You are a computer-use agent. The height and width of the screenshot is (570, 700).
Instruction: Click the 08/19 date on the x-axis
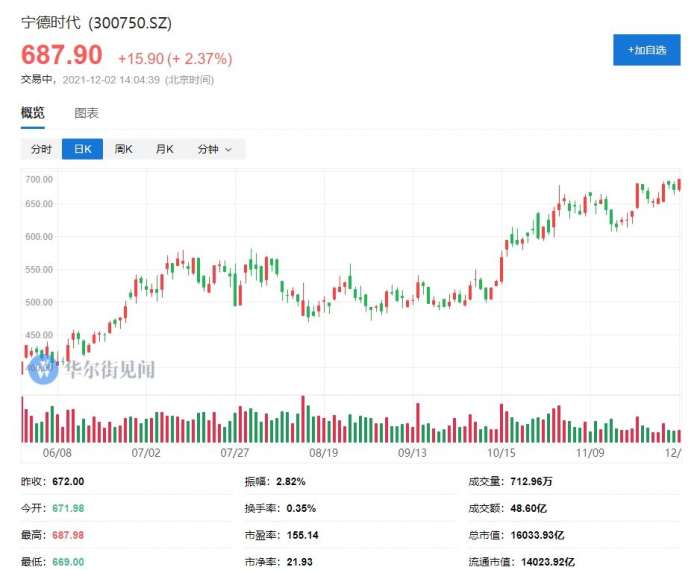[323, 452]
